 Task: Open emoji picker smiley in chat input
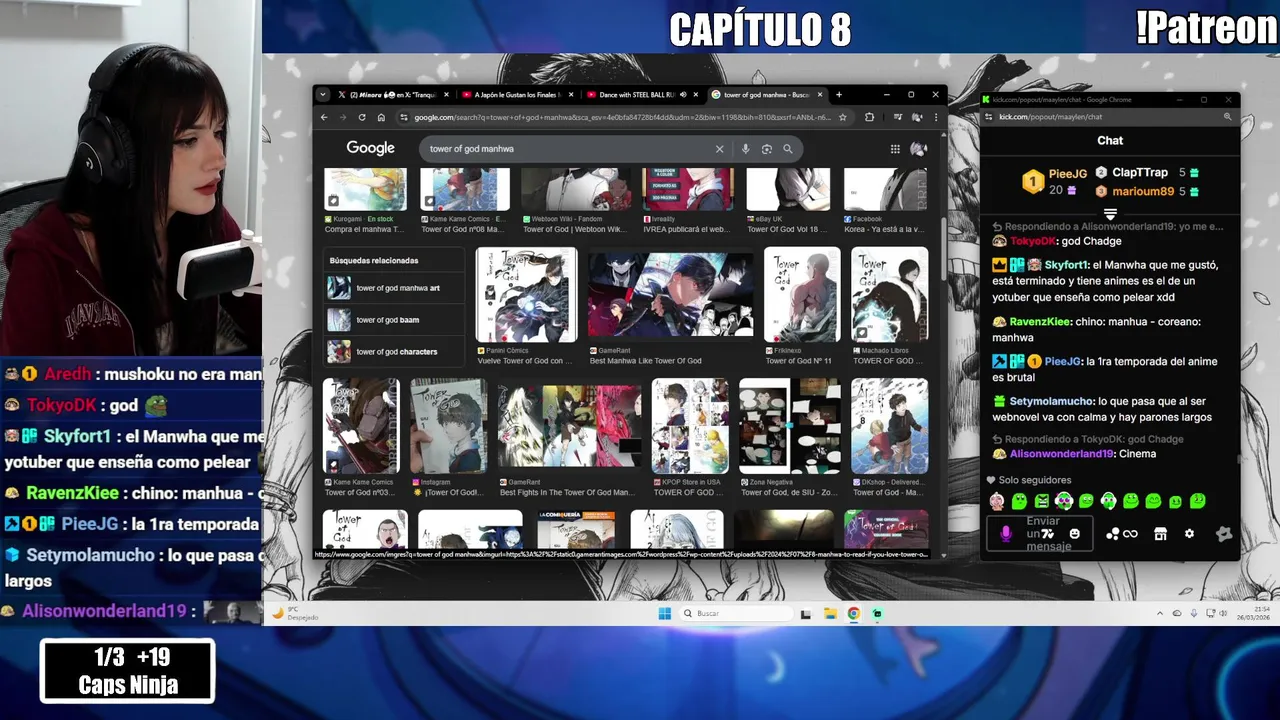click(1075, 534)
